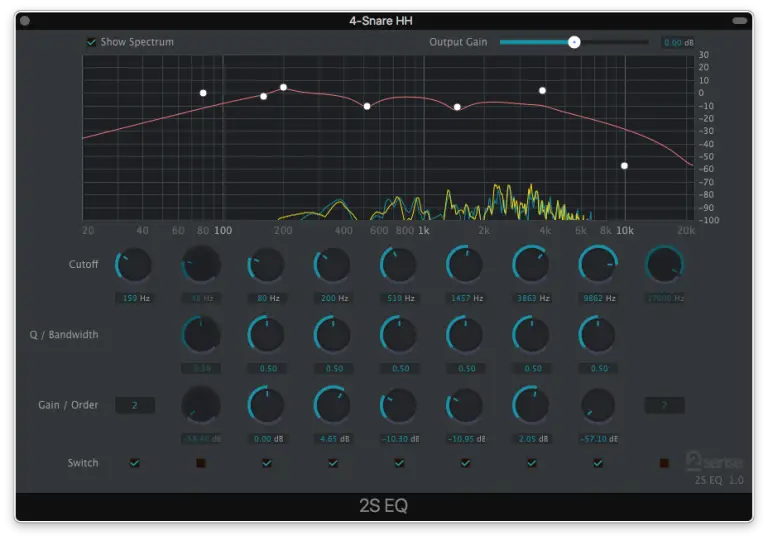
Task: Click the dimmed Cutoff knob above 17000 Hz
Action: [x=664, y=265]
